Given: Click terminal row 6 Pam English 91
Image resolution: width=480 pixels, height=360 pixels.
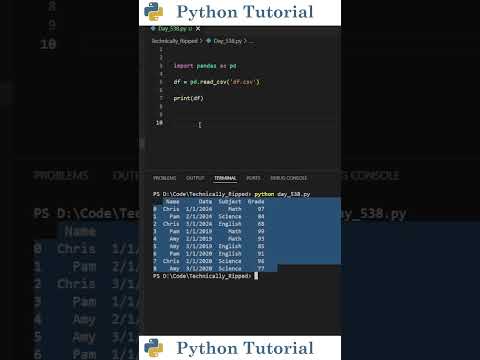Looking at the screenshot, I should tap(209, 253).
